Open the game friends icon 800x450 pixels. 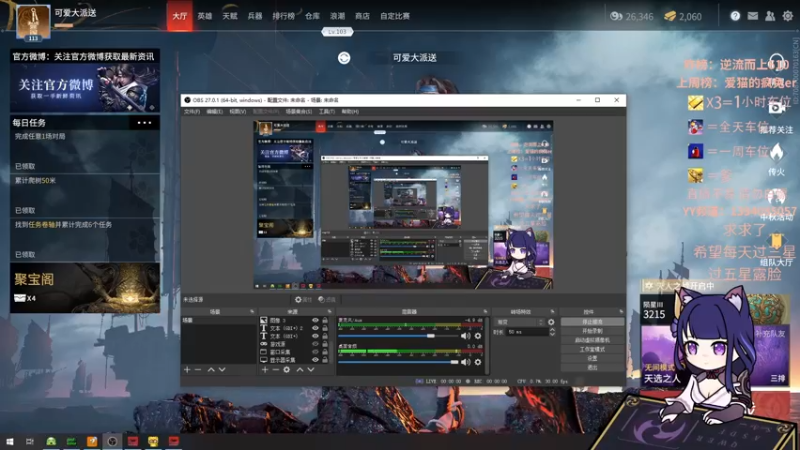tap(770, 16)
